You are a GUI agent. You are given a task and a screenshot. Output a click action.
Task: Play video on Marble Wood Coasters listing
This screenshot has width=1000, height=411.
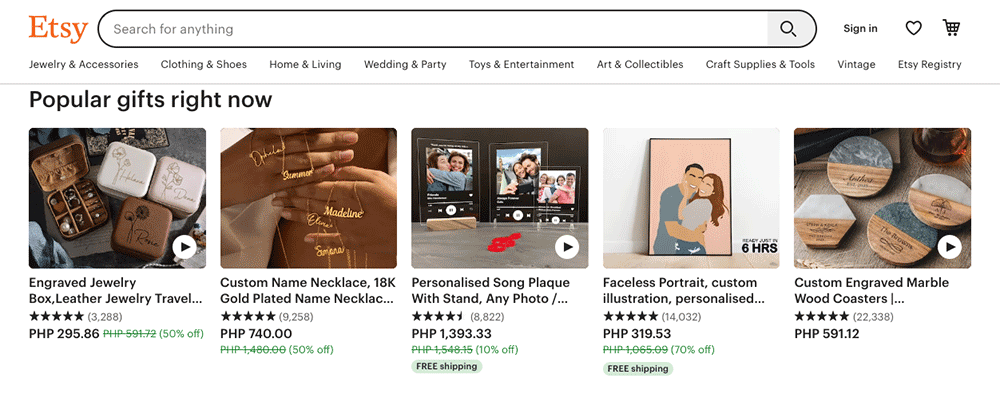(x=949, y=247)
